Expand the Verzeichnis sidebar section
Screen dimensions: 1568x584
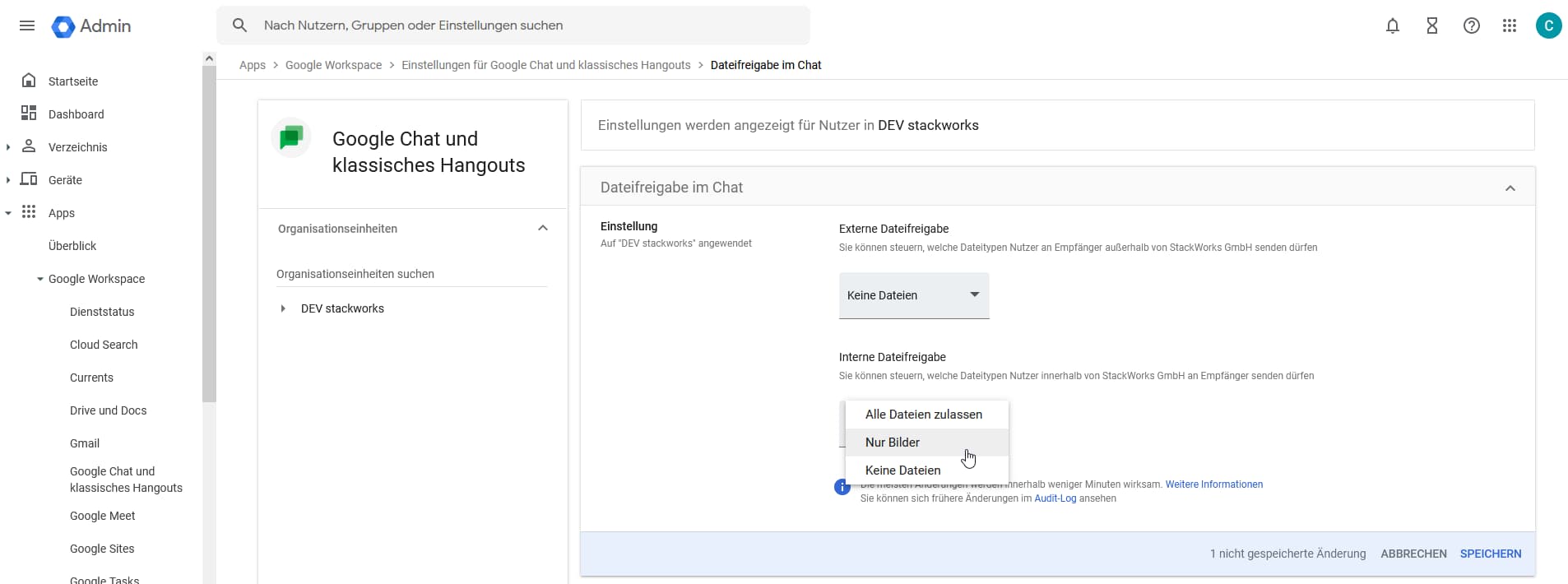8,147
